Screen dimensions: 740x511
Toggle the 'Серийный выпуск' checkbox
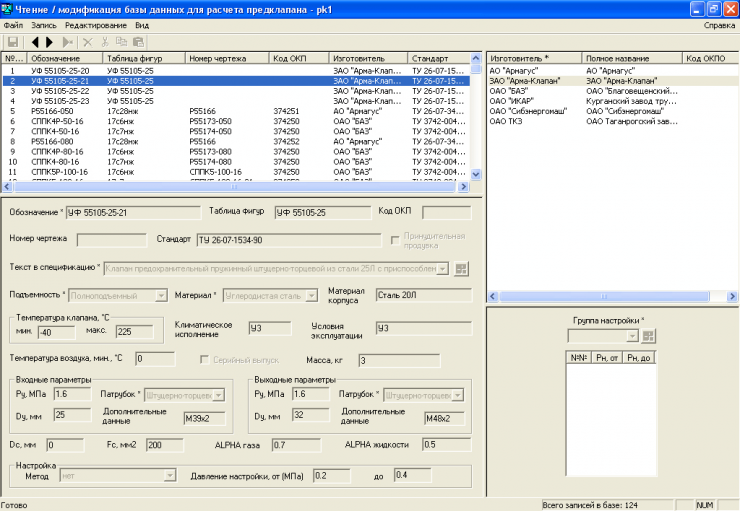point(206,359)
